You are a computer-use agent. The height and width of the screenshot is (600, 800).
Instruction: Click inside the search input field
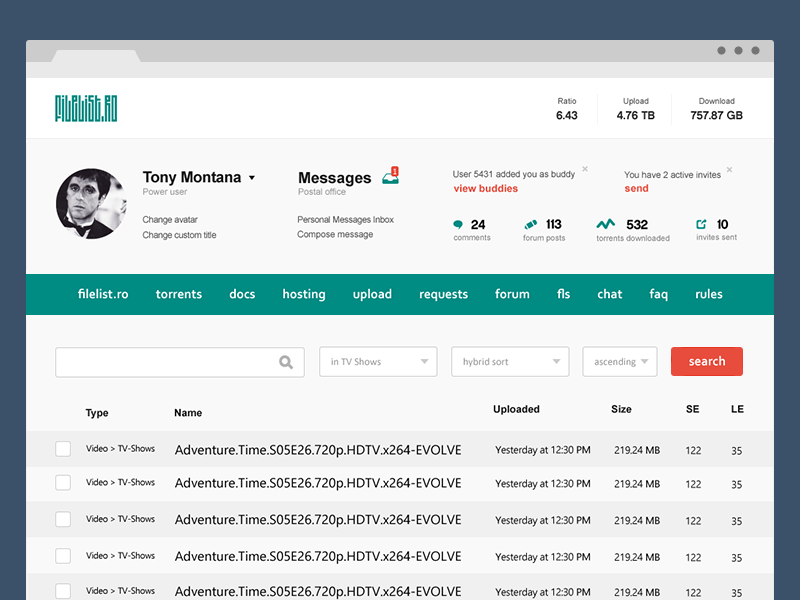point(170,361)
